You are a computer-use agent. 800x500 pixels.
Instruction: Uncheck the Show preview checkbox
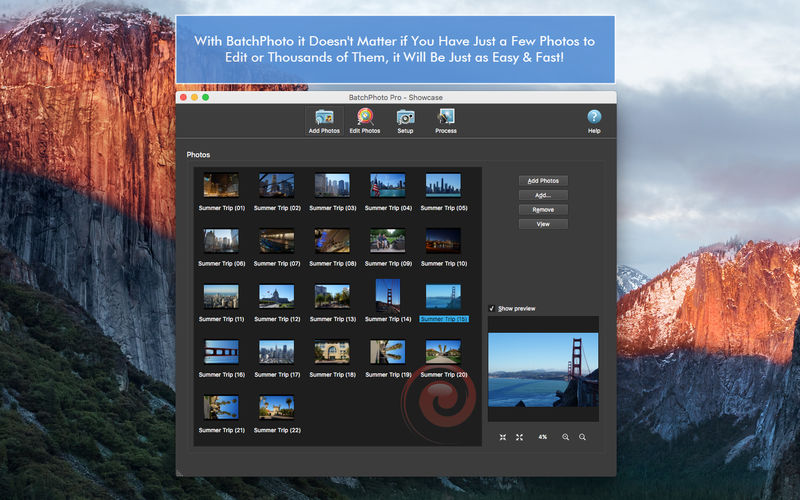pos(492,308)
